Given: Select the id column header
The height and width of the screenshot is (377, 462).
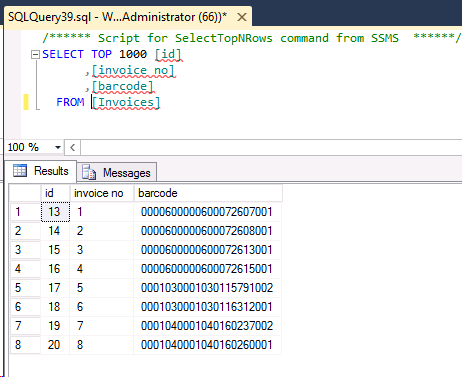Looking at the screenshot, I should (x=55, y=193).
